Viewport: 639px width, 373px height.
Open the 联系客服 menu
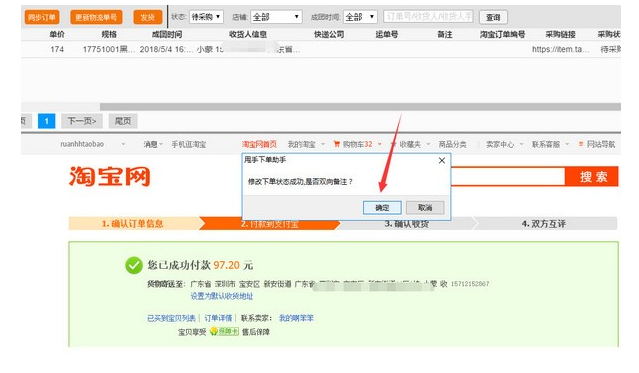550,144
